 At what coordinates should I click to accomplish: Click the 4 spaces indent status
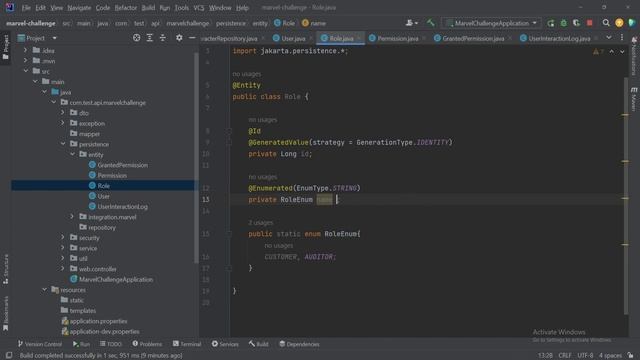610,356
